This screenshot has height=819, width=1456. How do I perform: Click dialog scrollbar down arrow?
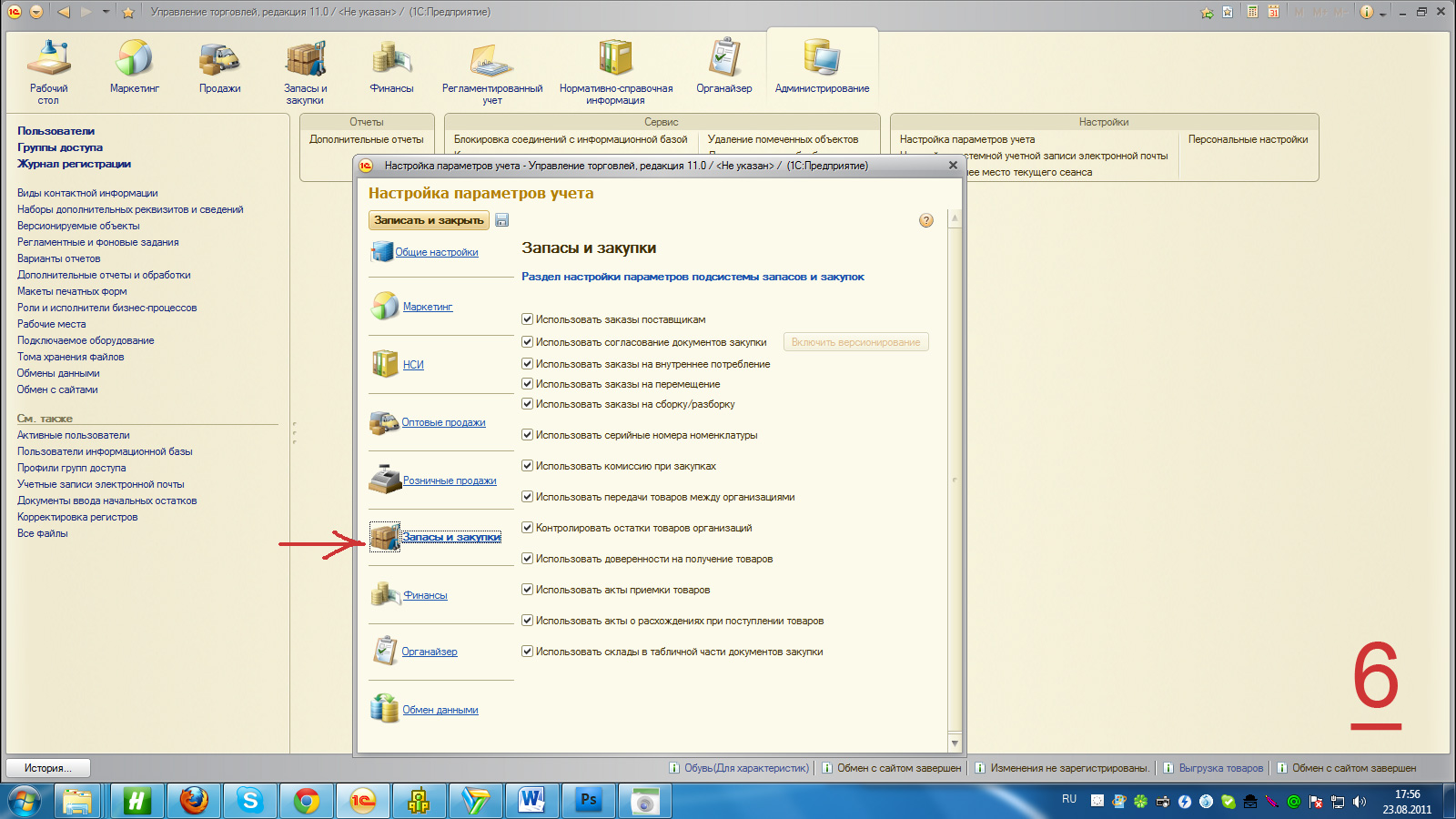(955, 743)
